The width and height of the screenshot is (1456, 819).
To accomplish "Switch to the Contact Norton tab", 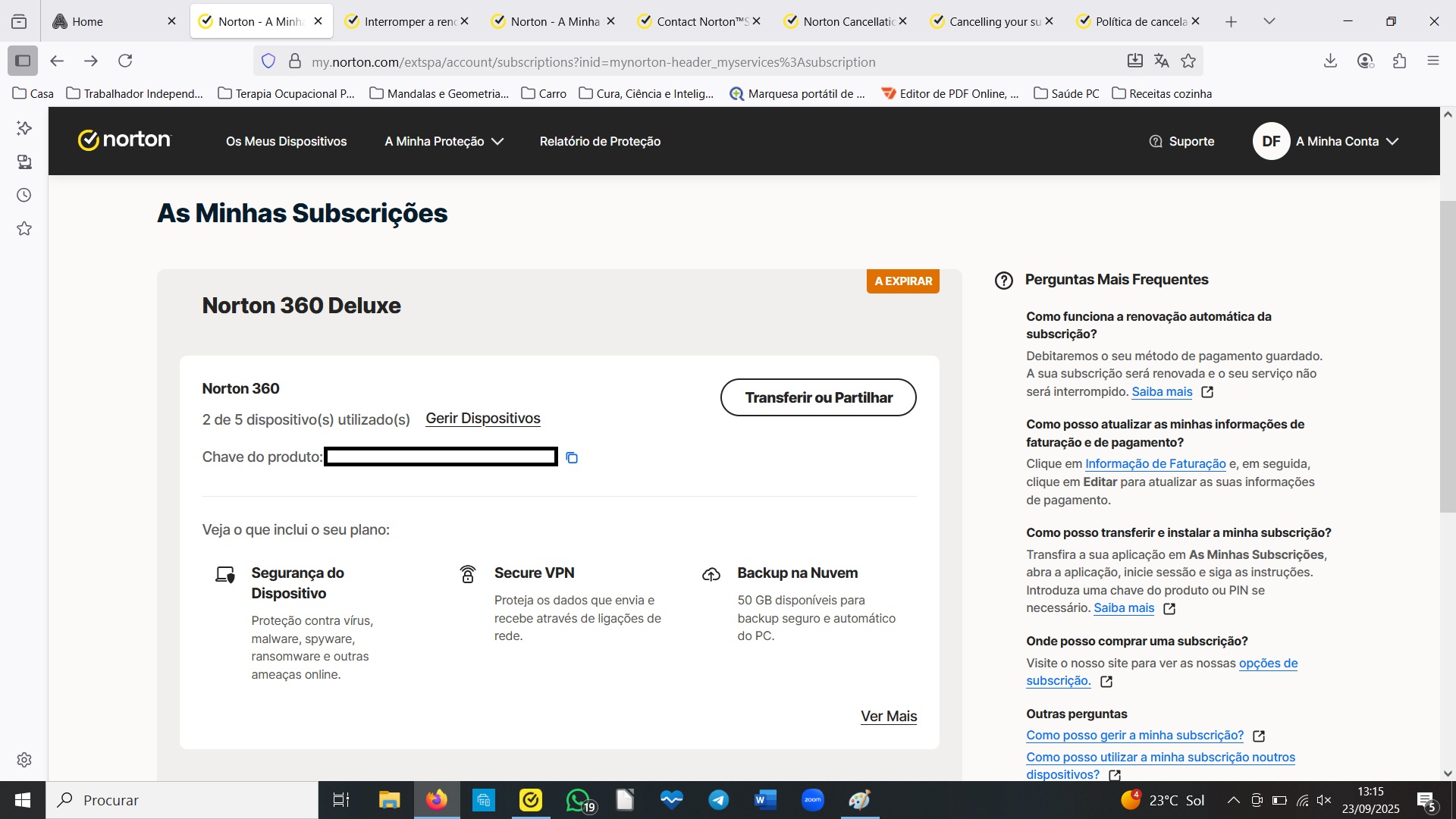I will [698, 21].
